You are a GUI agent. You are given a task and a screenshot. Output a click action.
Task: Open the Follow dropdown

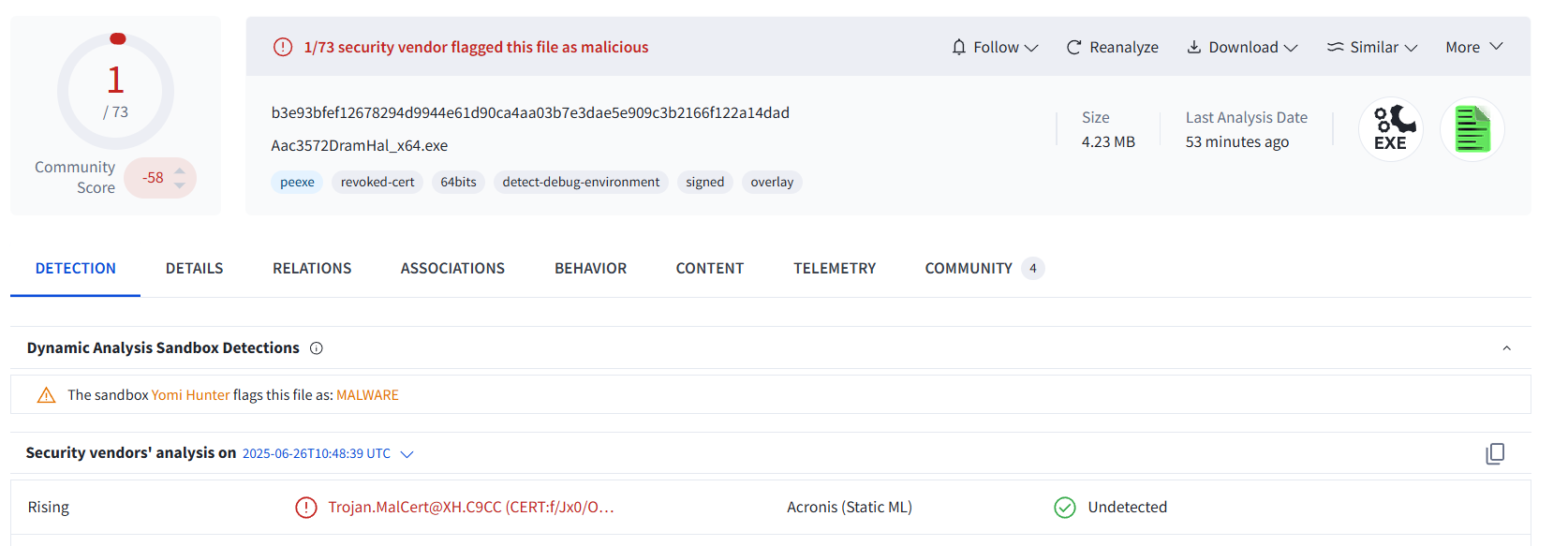click(995, 48)
